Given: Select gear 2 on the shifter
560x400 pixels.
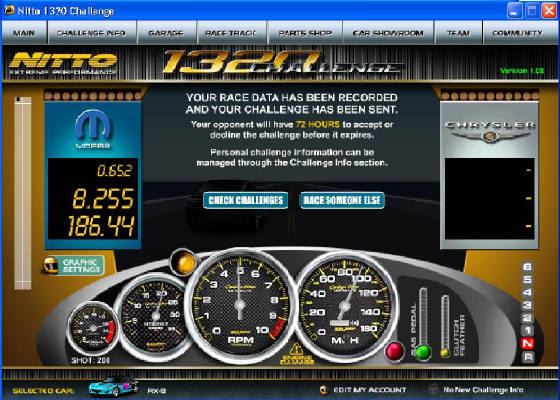Looking at the screenshot, I should (528, 318).
